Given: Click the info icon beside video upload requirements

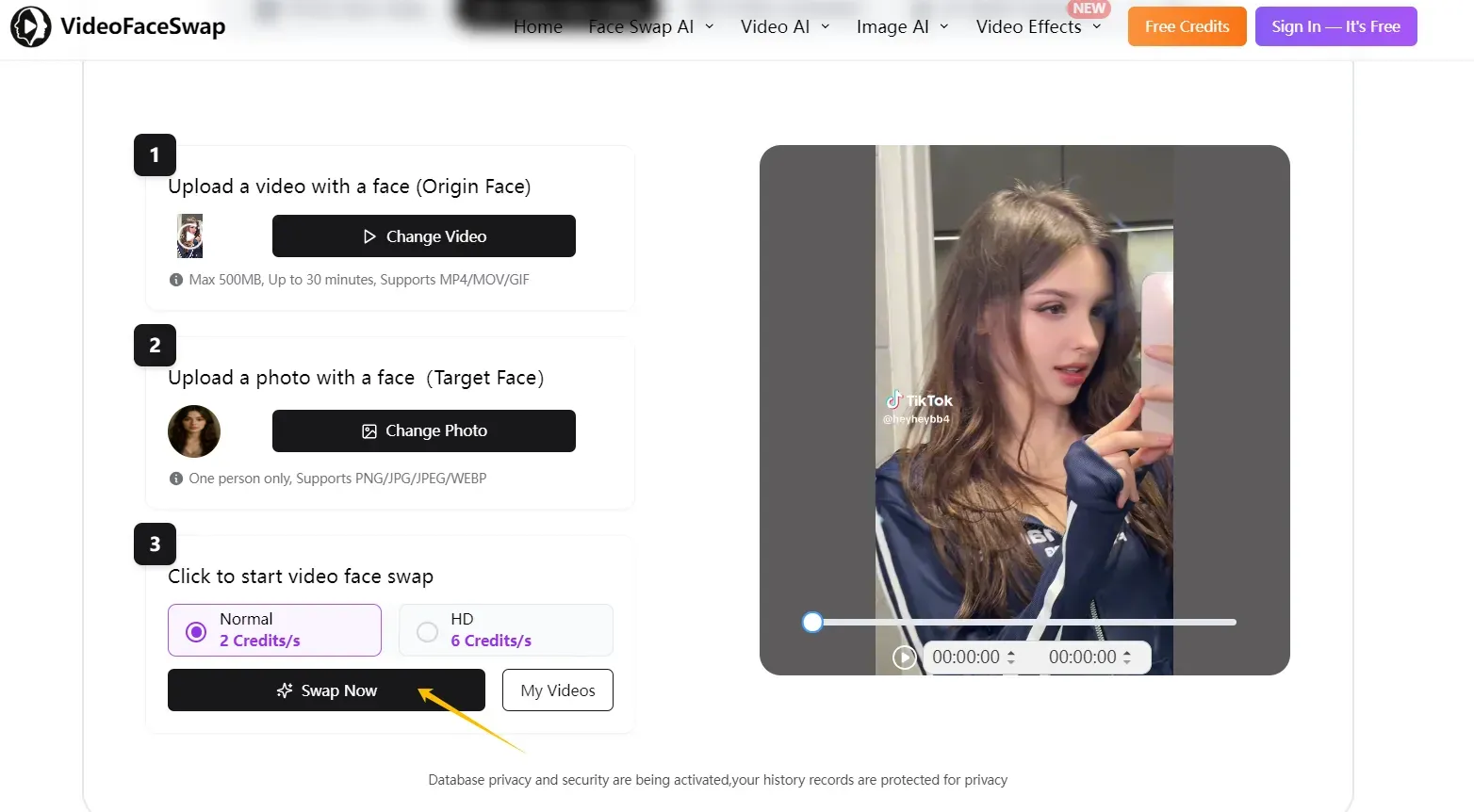Looking at the screenshot, I should pos(176,280).
